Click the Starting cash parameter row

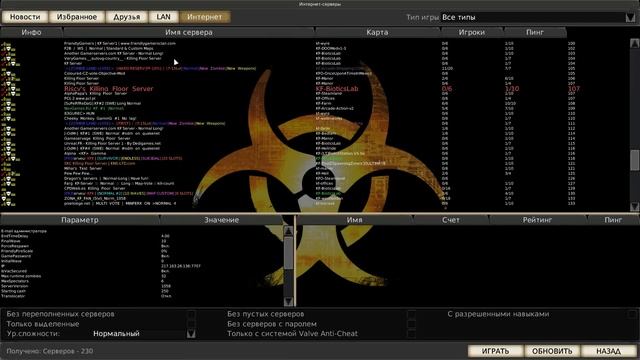(x=143, y=291)
